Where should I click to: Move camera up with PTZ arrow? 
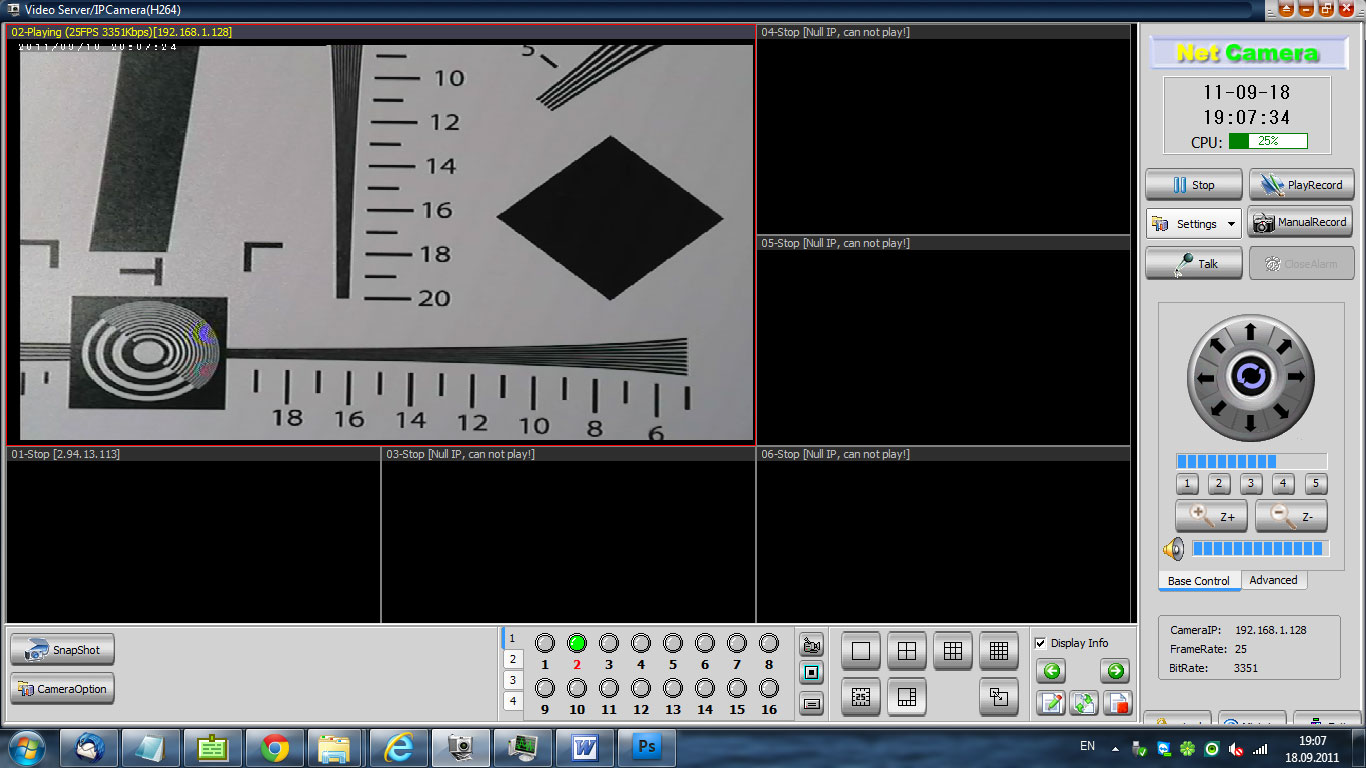tap(1251, 331)
